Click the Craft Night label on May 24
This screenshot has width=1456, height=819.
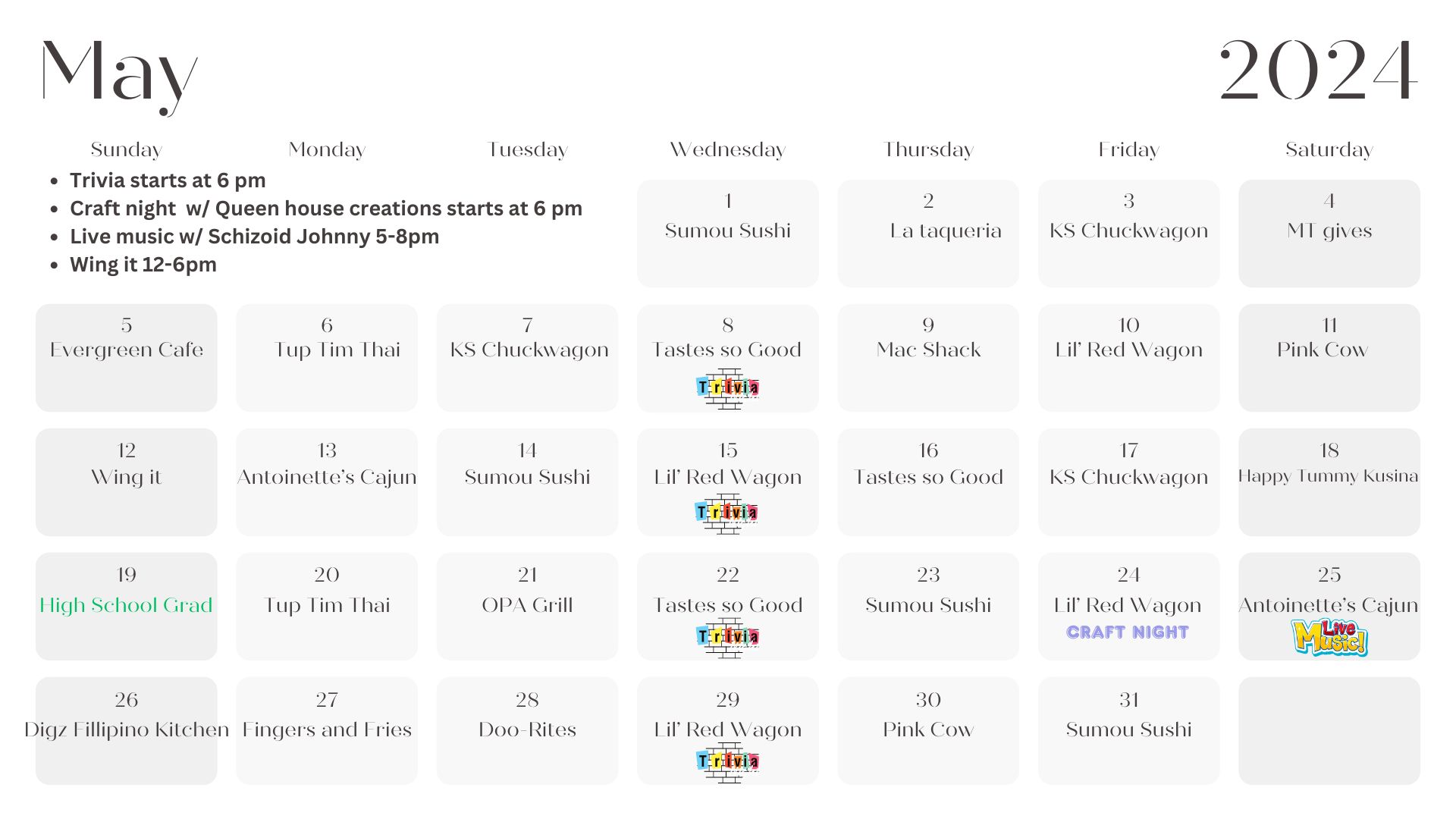[1128, 632]
